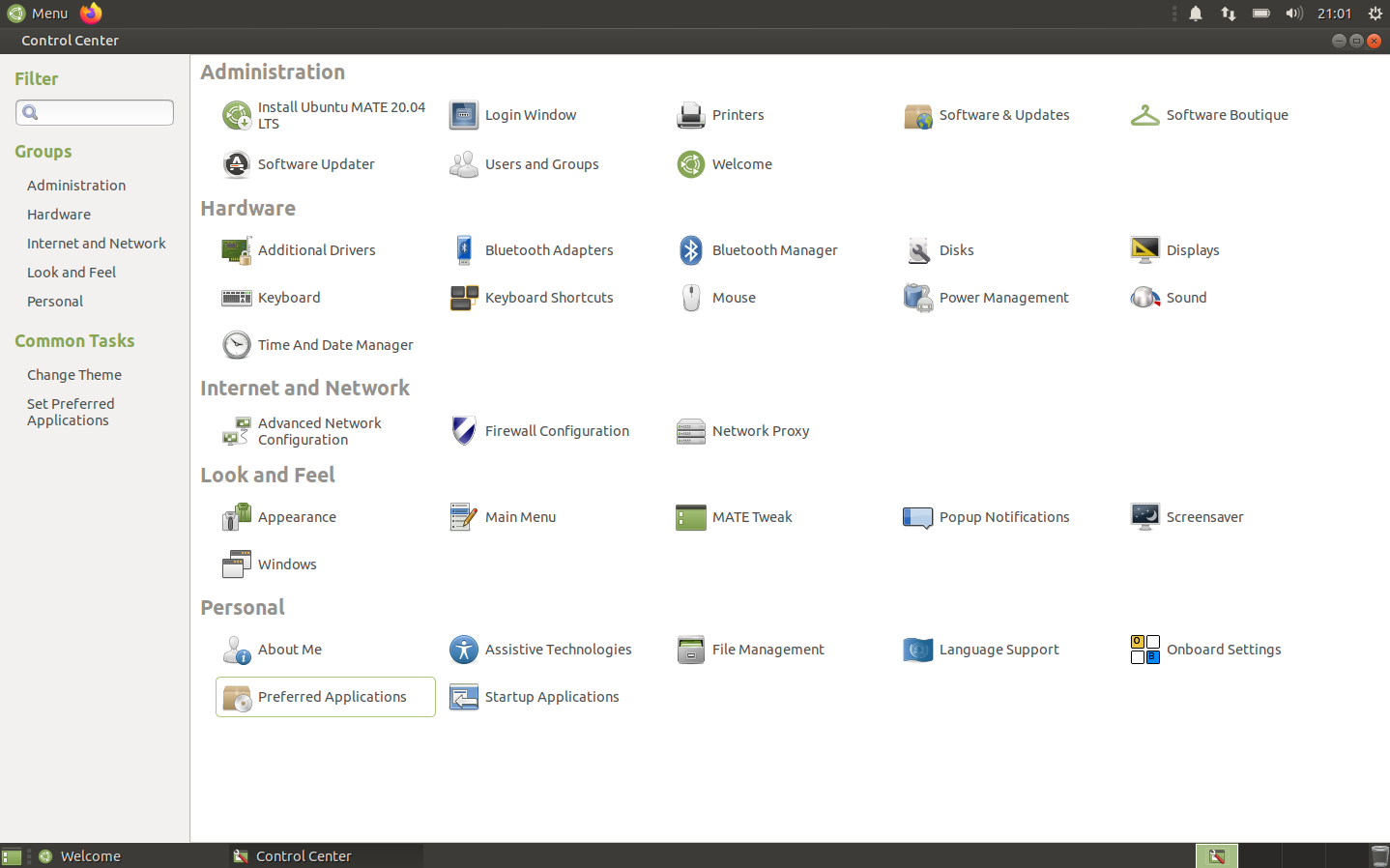The image size is (1390, 868).
Task: Click Change Theme common task
Action: 74,375
